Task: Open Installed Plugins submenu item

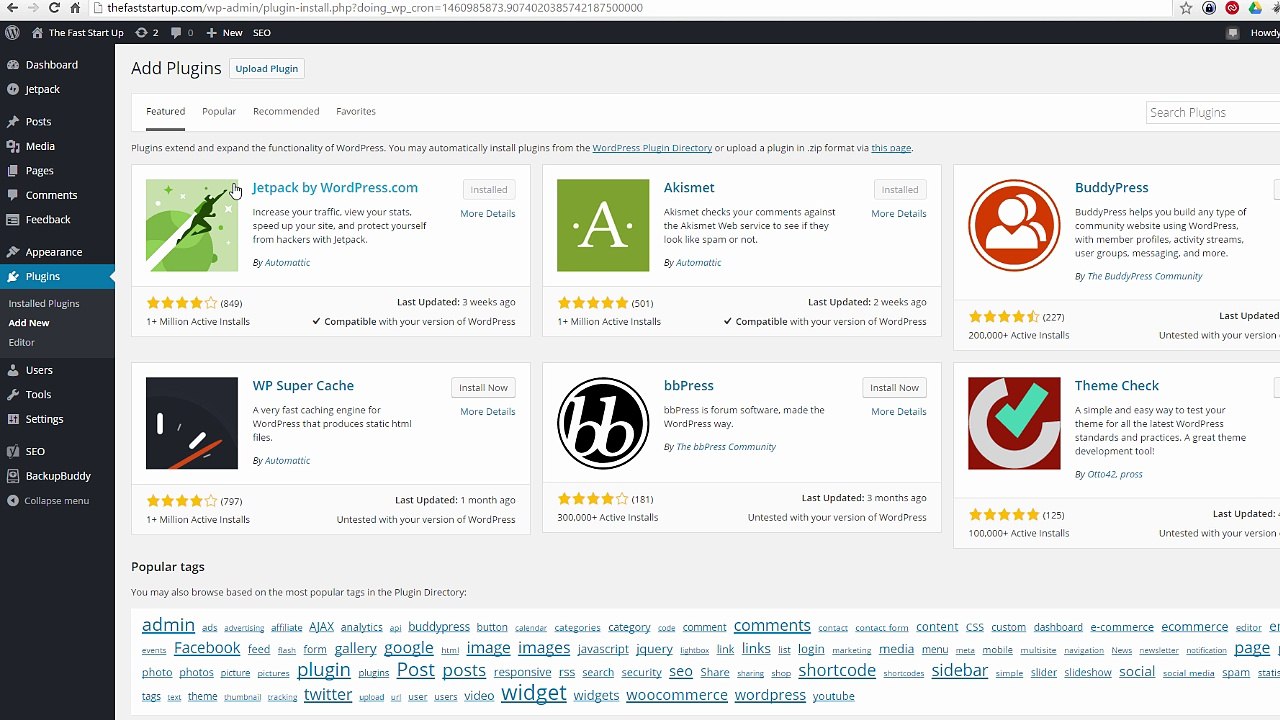Action: (44, 303)
